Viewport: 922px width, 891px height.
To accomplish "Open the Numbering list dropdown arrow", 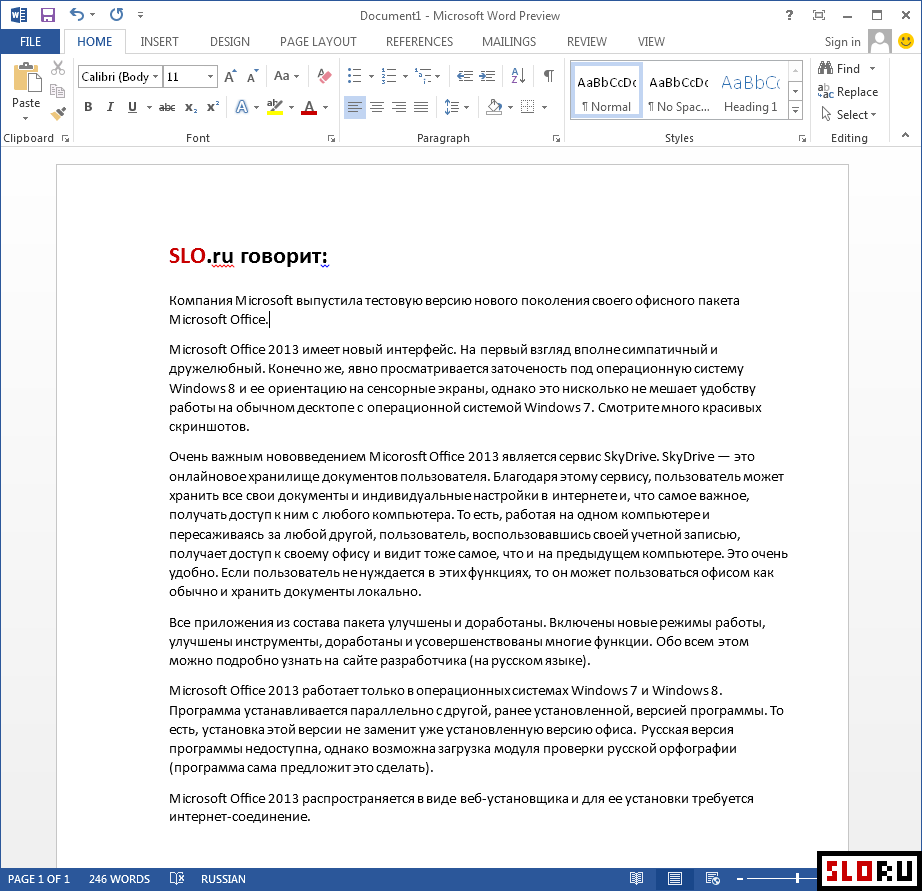I will pyautogui.click(x=405, y=76).
